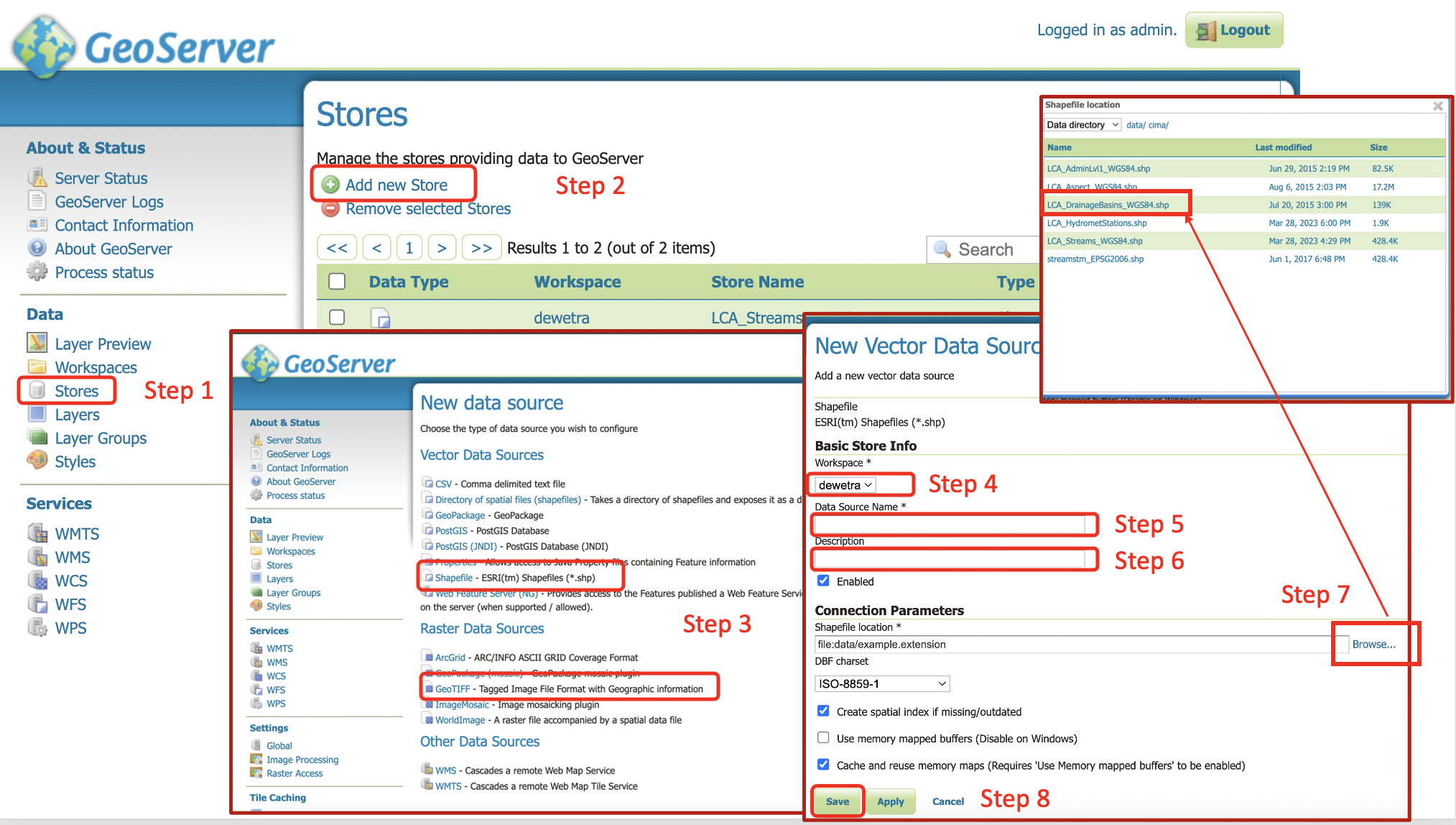
Task: Enable Use memory mapped buffers checkbox
Action: (823, 737)
